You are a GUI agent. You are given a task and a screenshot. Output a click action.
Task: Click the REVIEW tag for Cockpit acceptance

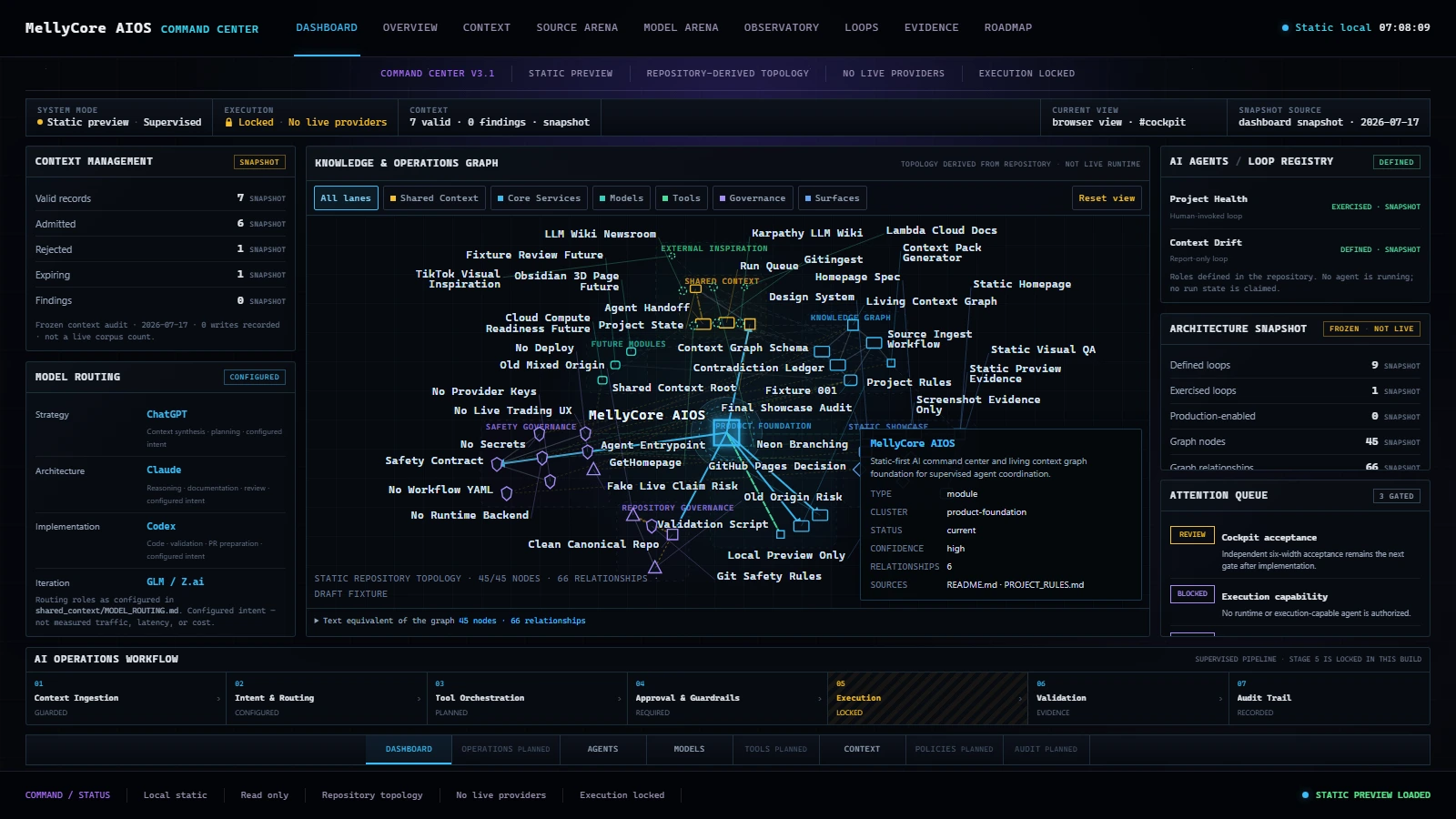(1192, 535)
